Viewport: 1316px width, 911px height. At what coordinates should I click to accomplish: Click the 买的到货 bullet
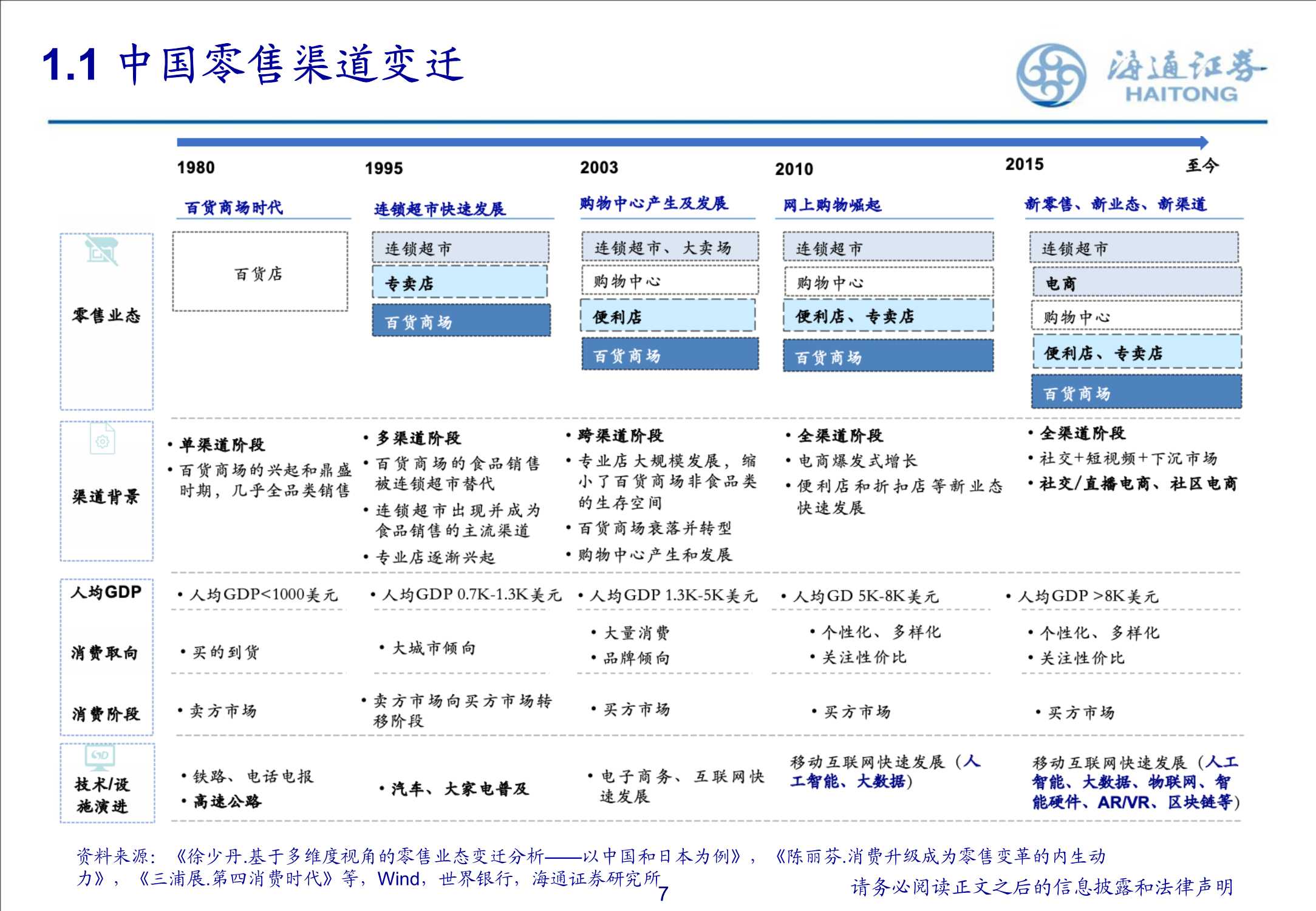tap(220, 652)
